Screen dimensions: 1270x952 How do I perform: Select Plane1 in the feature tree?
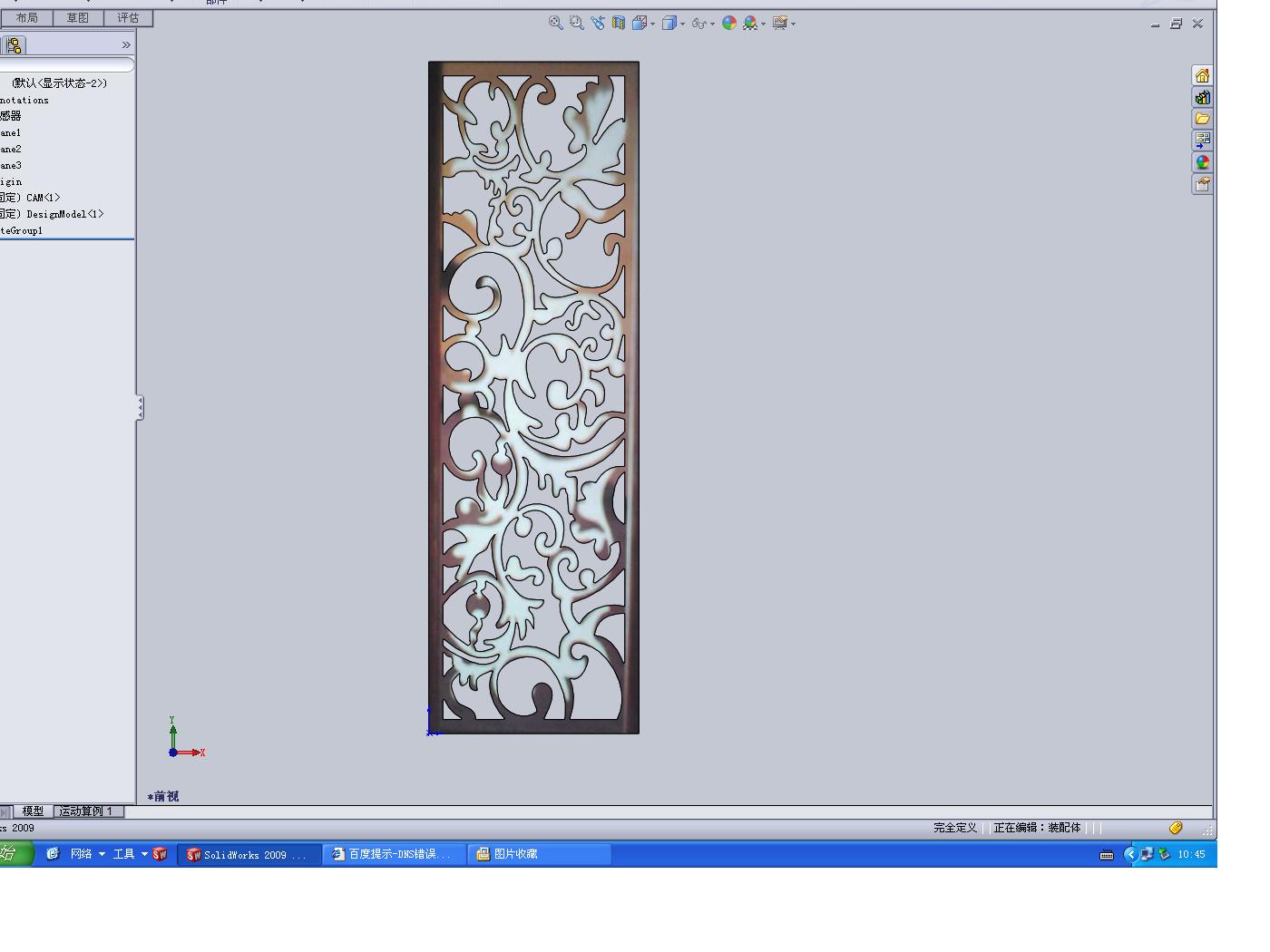(11, 133)
